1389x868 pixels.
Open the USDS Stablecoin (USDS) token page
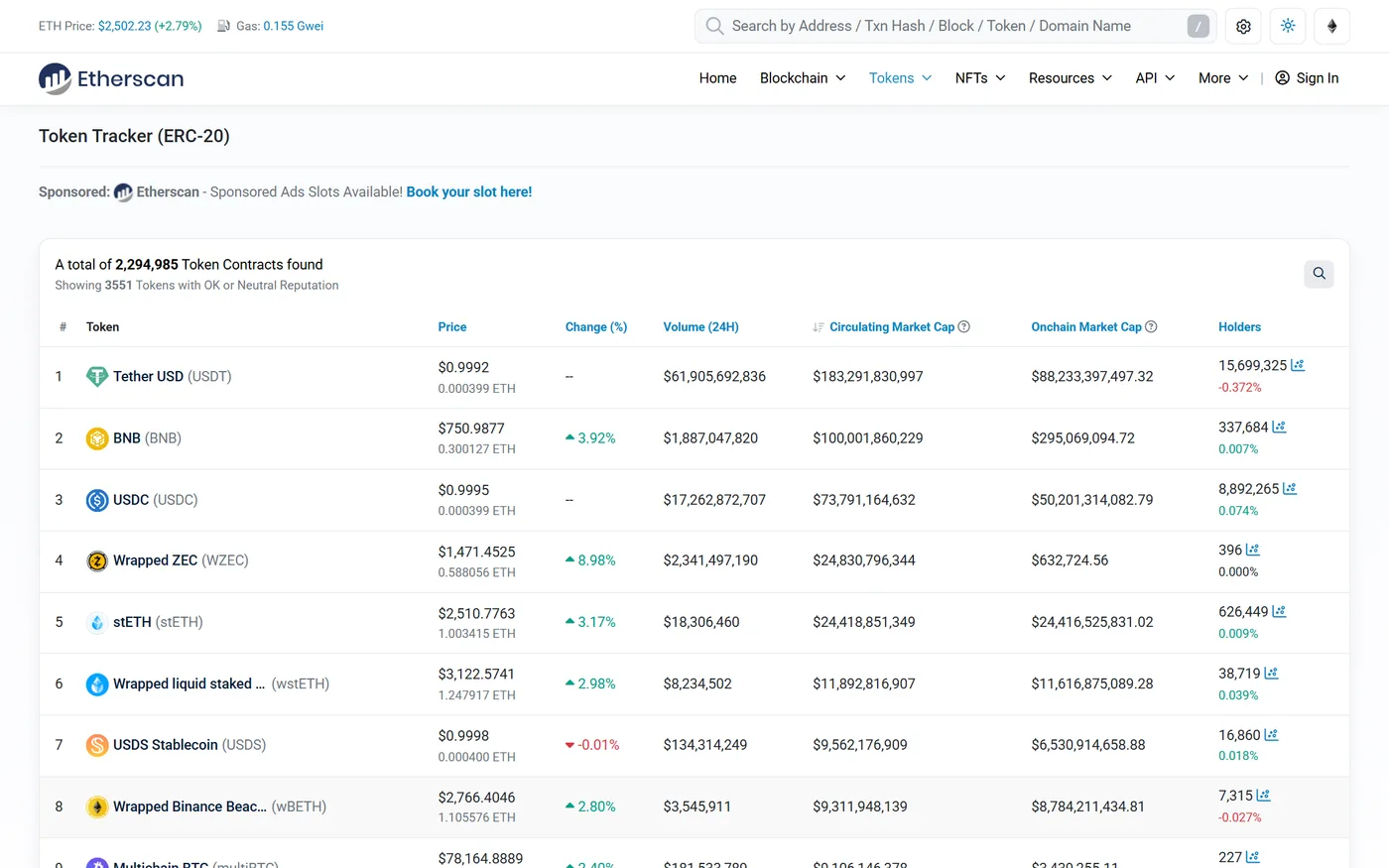pyautogui.click(x=189, y=745)
